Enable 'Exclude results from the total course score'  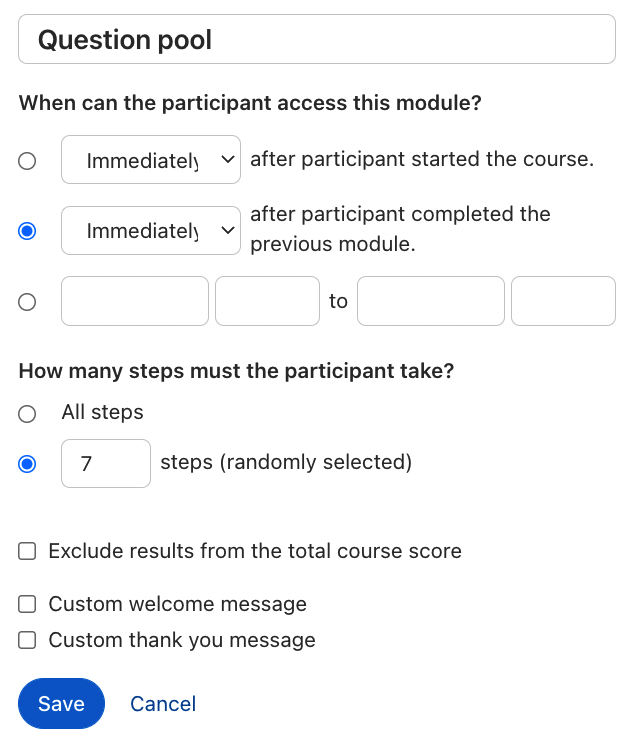(x=28, y=551)
